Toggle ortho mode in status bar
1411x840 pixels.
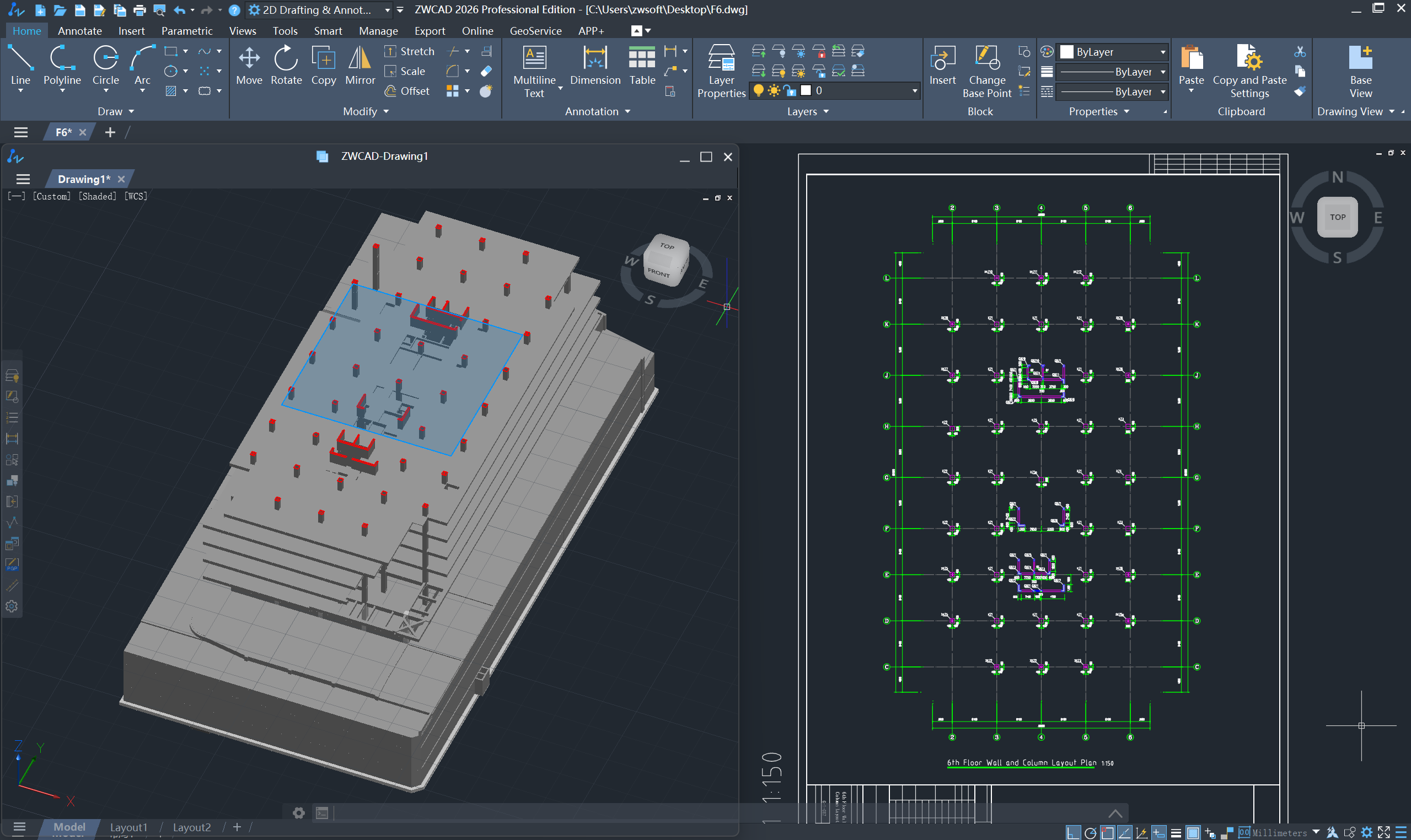click(1072, 832)
